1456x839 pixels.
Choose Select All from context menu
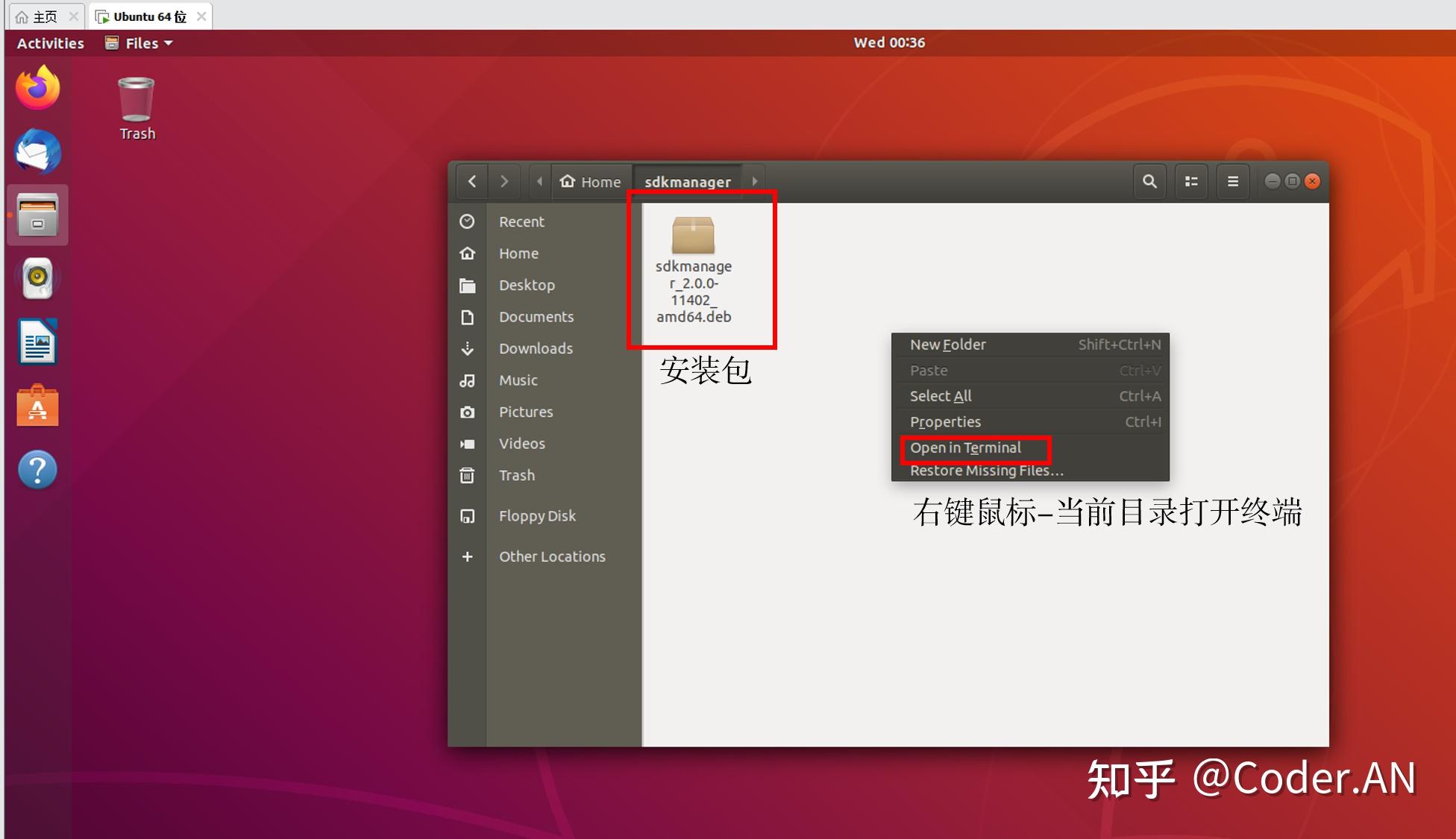tap(1030, 396)
